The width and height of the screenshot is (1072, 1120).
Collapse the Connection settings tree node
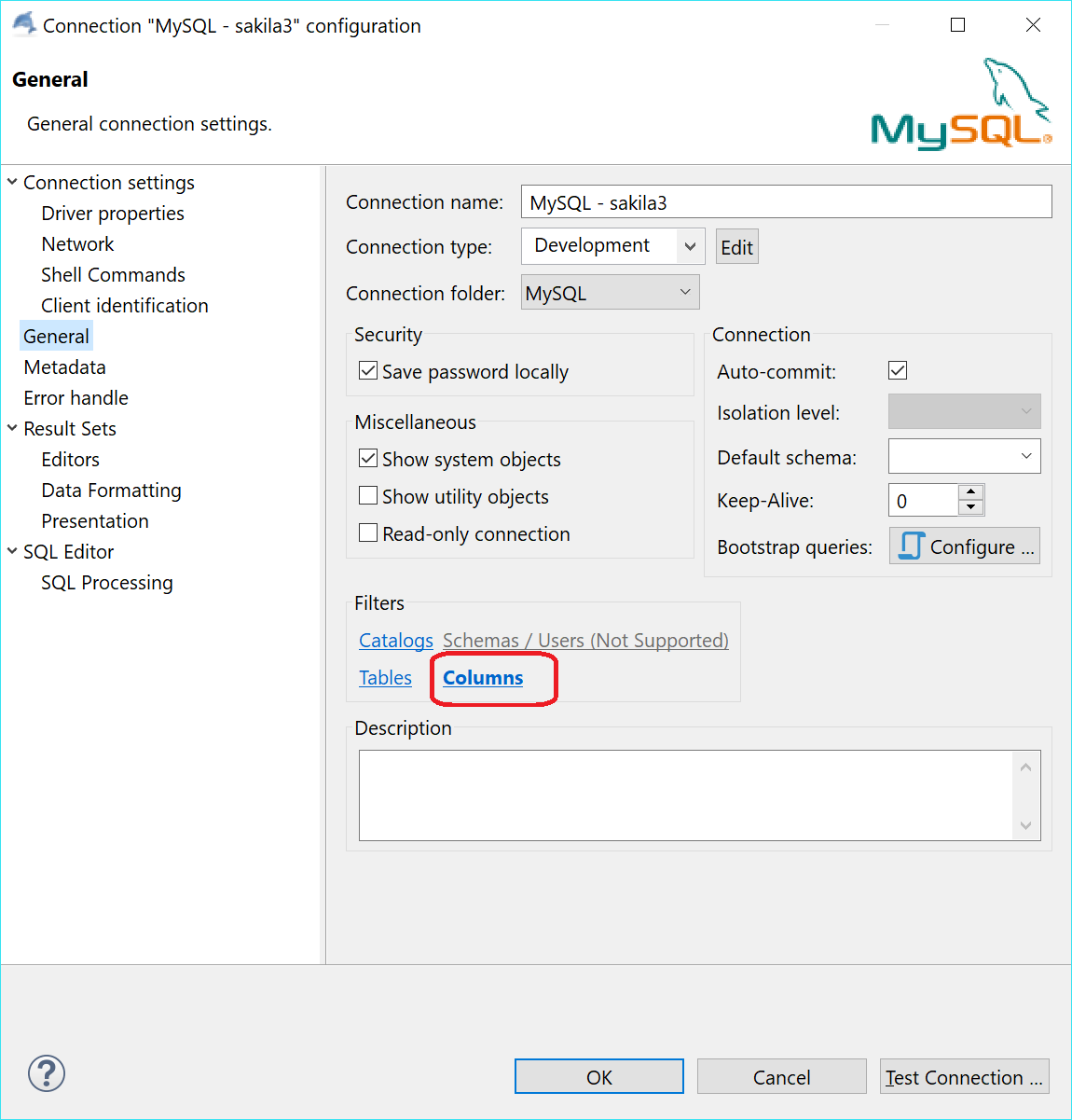pos(12,182)
